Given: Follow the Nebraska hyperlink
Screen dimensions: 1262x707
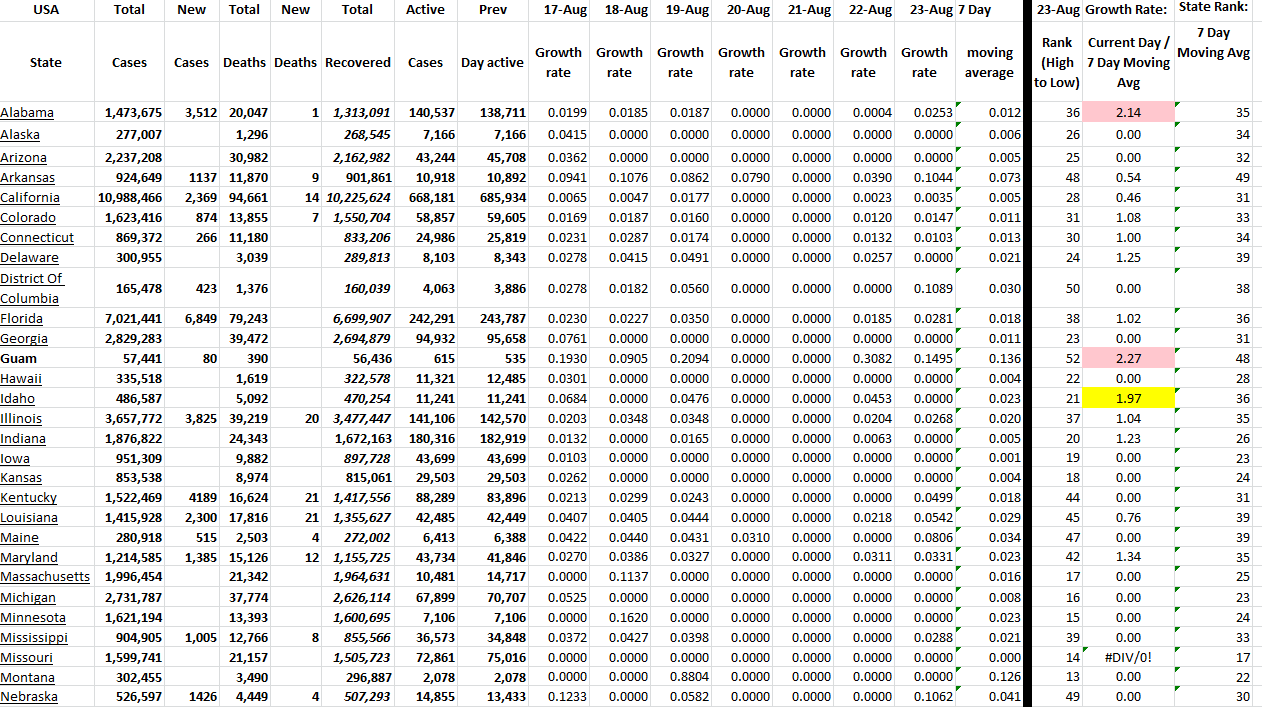Looking at the screenshot, I should 29,697.
